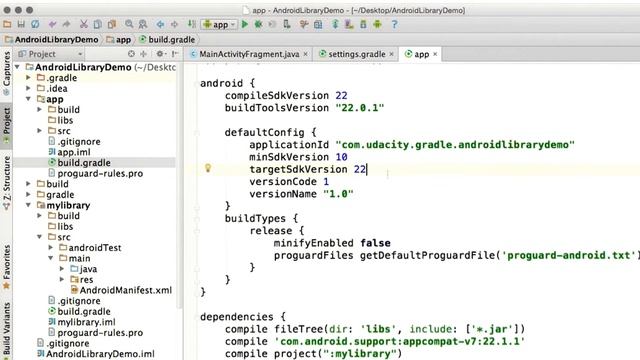Close the app editor tab
Screen dimensions: 640x360
tap(435, 54)
